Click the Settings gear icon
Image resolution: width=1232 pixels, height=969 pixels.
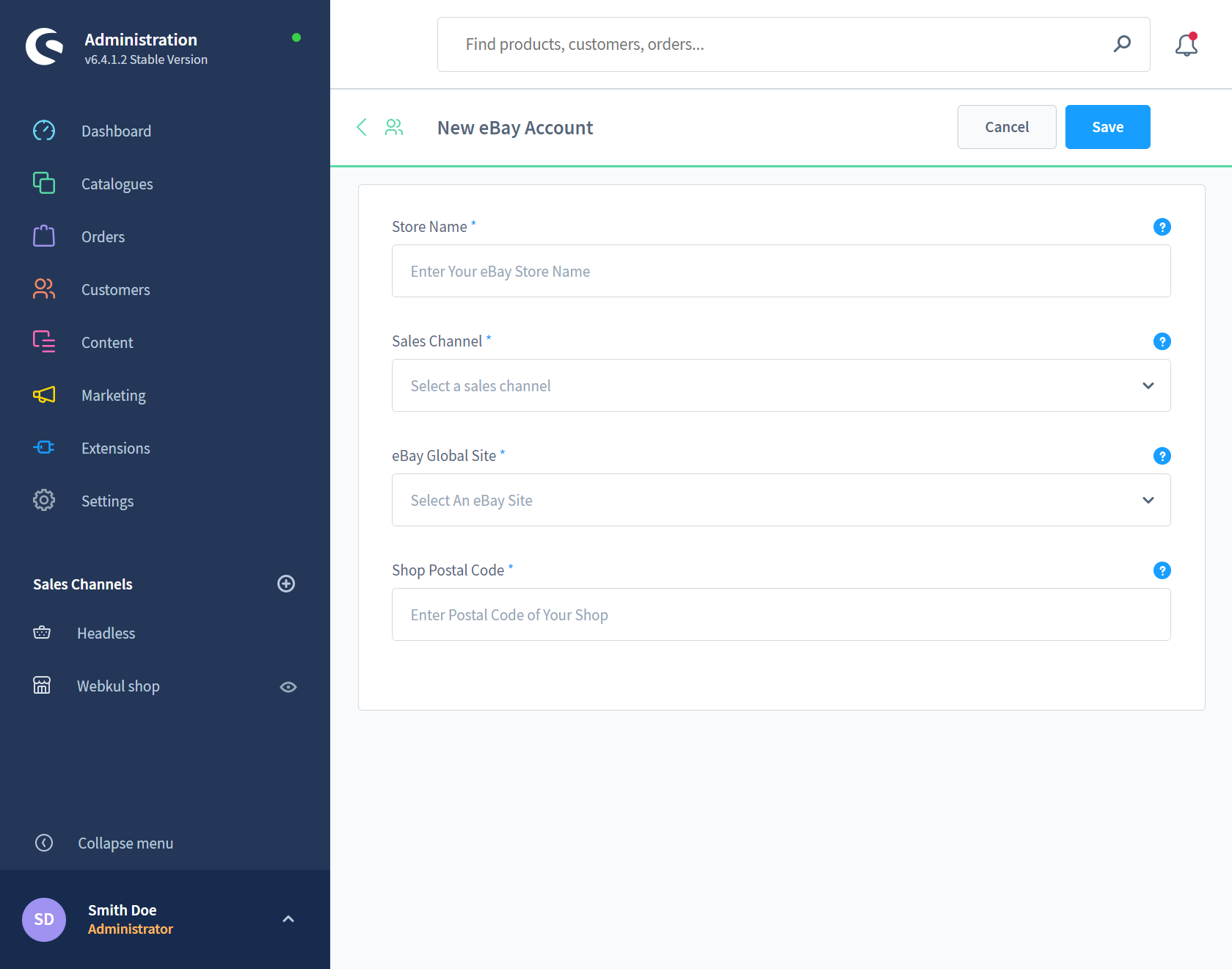(x=44, y=501)
